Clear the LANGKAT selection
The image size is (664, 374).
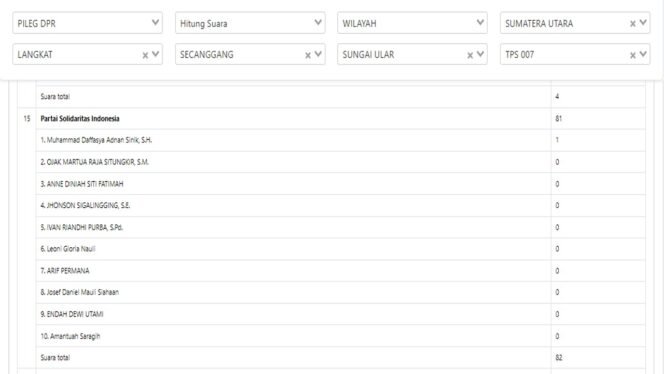click(145, 55)
